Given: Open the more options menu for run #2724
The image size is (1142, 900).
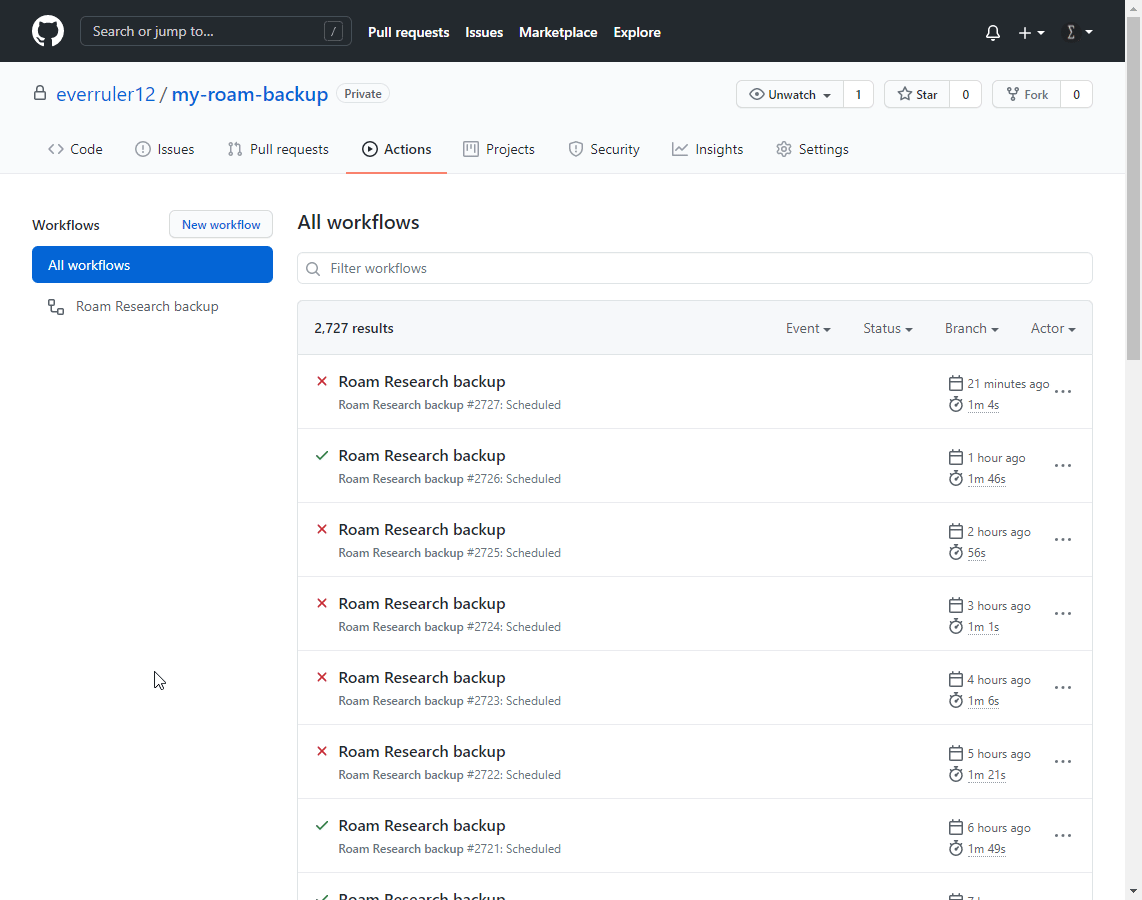Looking at the screenshot, I should click(1063, 614).
